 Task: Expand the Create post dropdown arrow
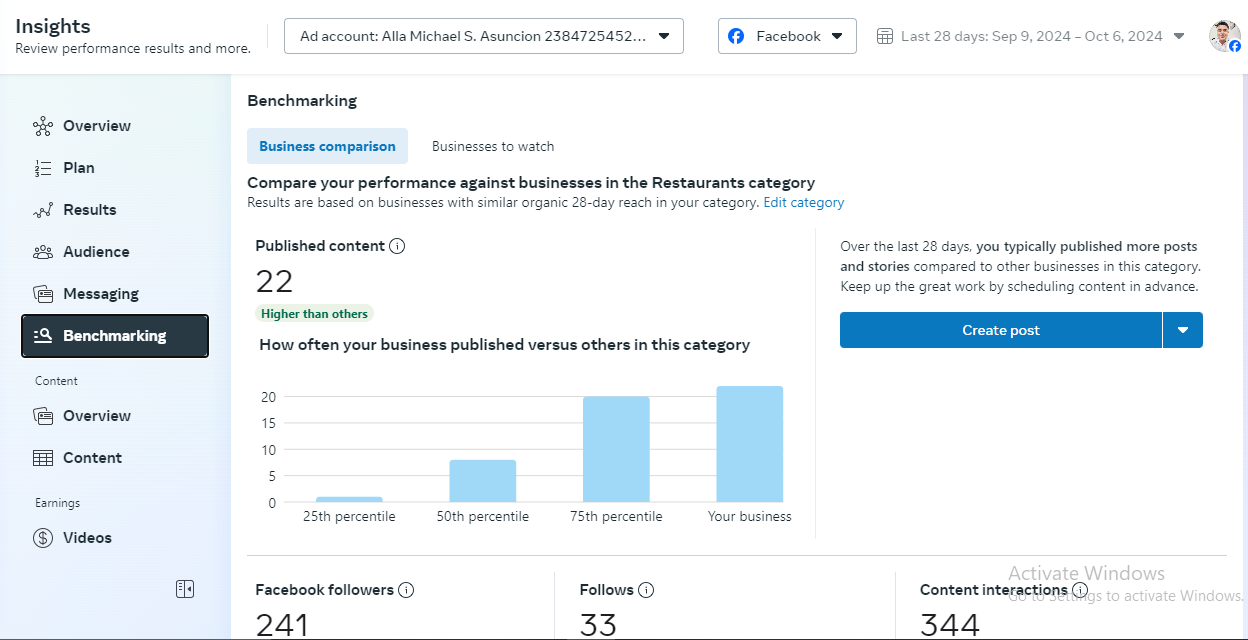pos(1183,330)
